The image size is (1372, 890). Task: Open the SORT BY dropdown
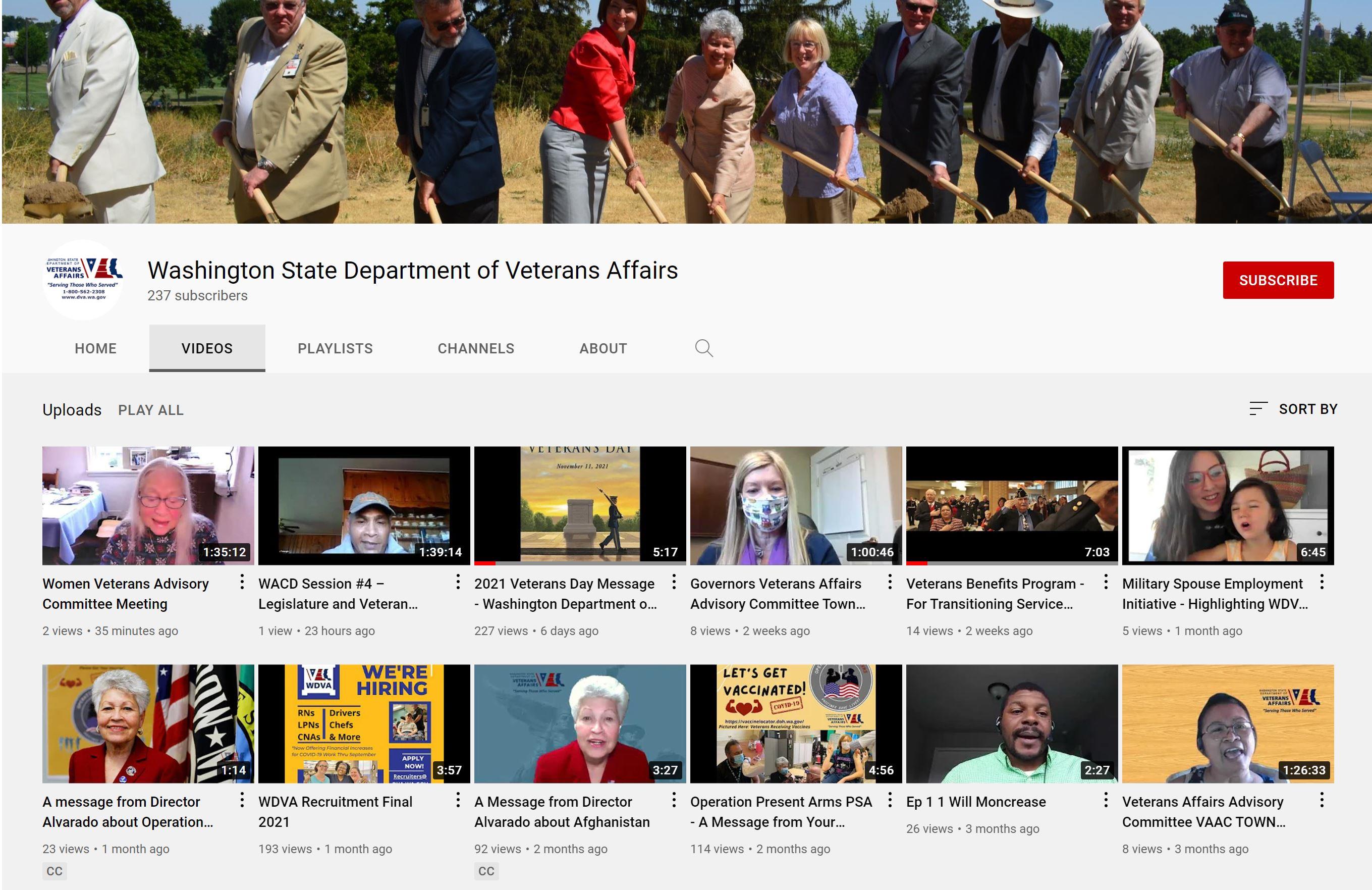point(1293,409)
